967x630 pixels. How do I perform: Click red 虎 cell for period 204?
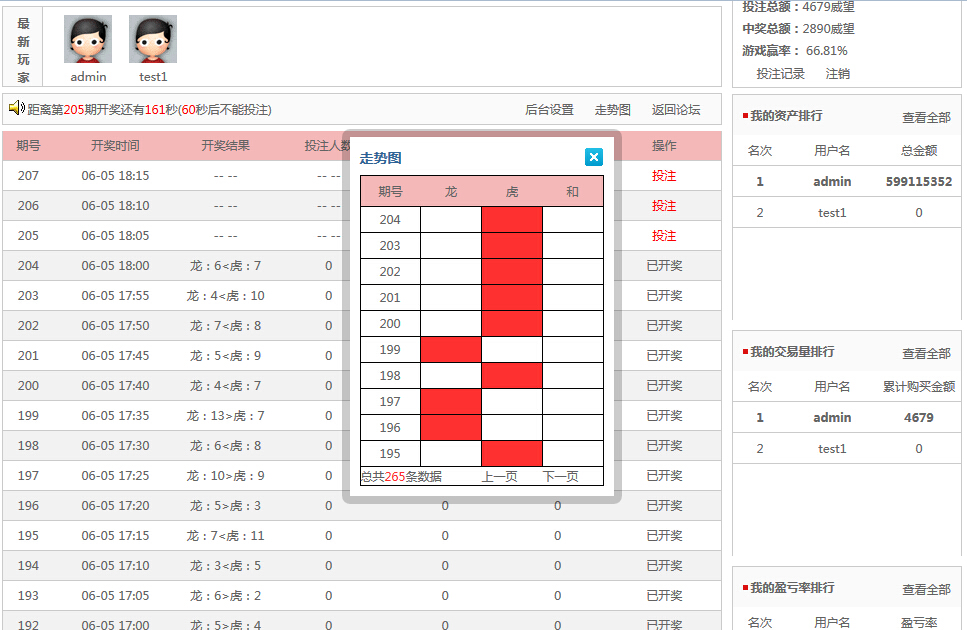pyautogui.click(x=512, y=220)
